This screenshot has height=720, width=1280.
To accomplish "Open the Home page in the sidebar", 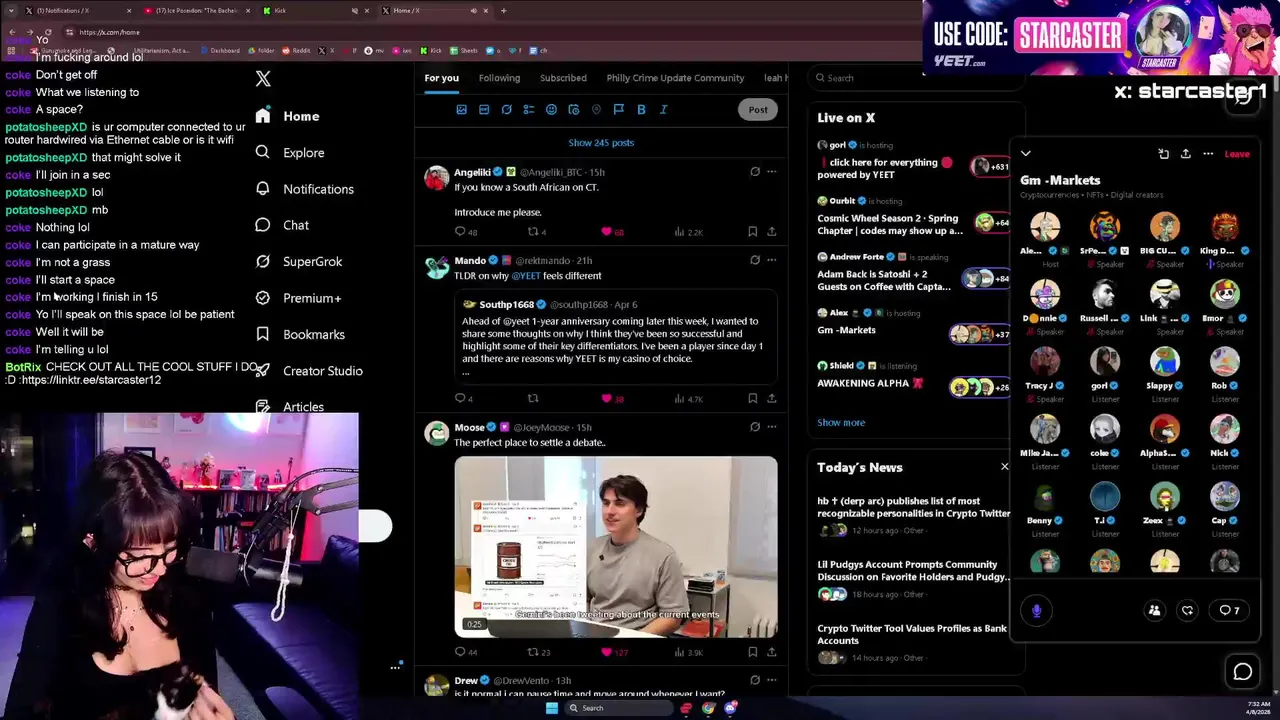I will (x=288, y=116).
